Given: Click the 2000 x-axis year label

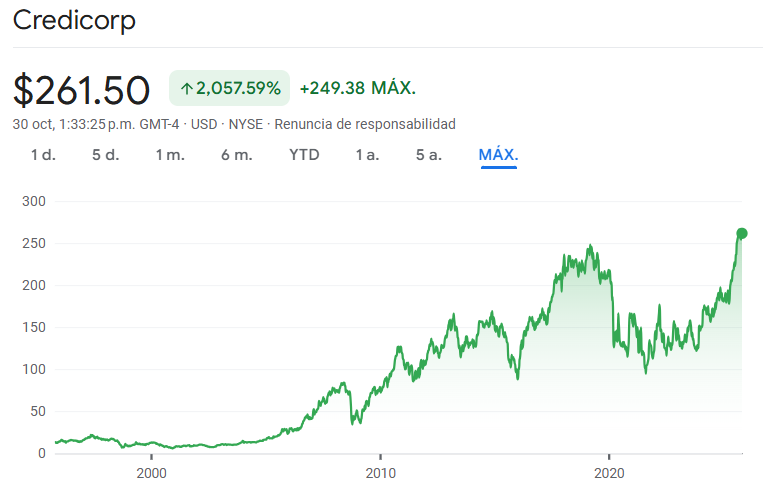Looking at the screenshot, I should [x=151, y=472].
